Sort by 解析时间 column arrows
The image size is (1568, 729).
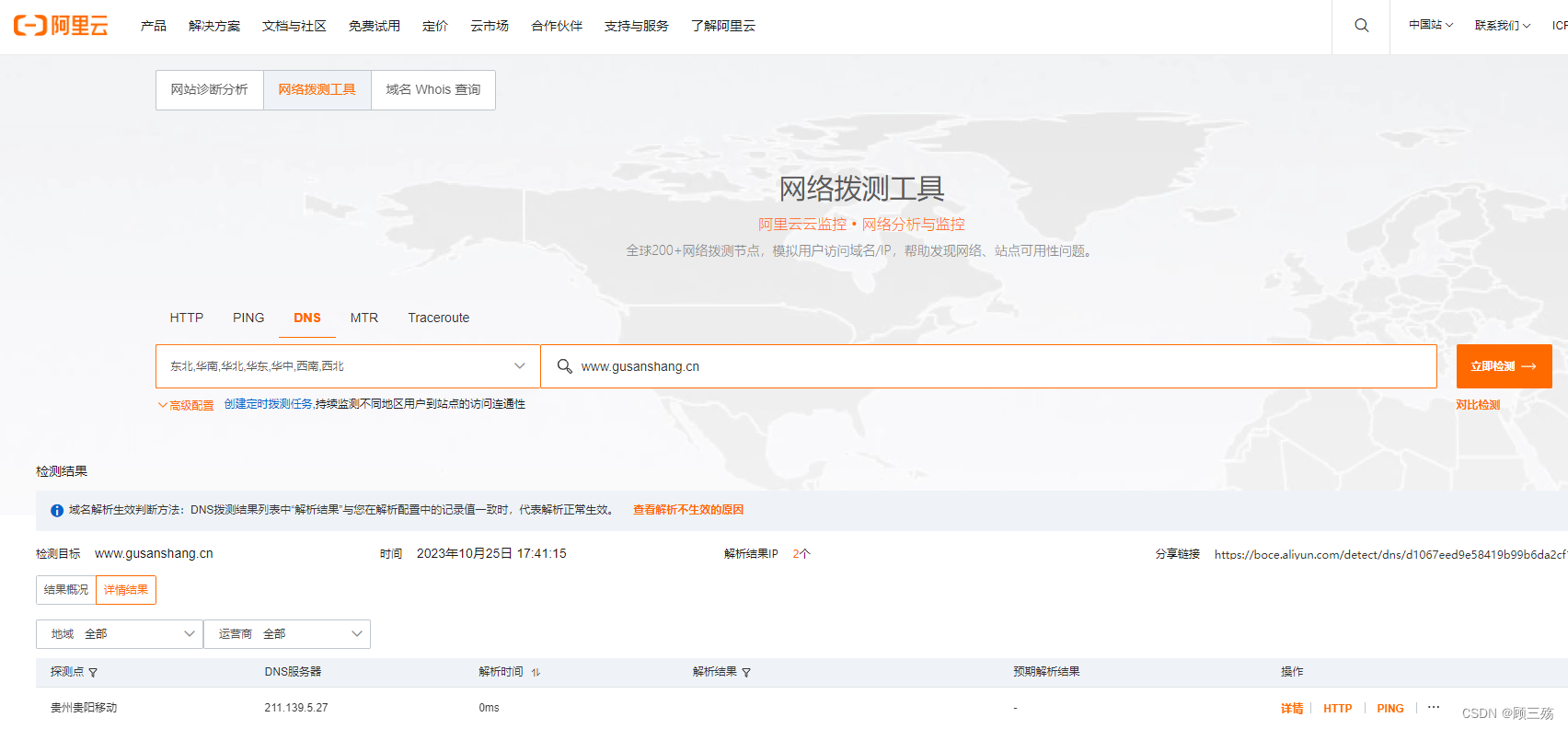pos(536,673)
